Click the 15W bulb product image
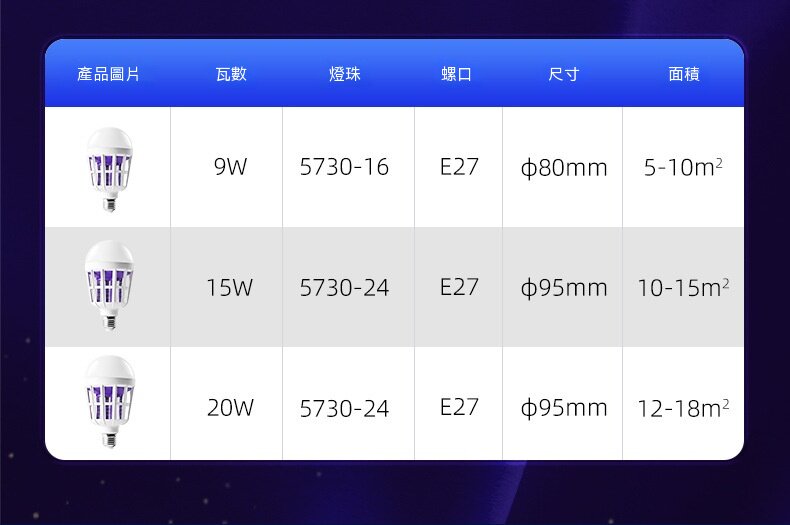 click(108, 286)
